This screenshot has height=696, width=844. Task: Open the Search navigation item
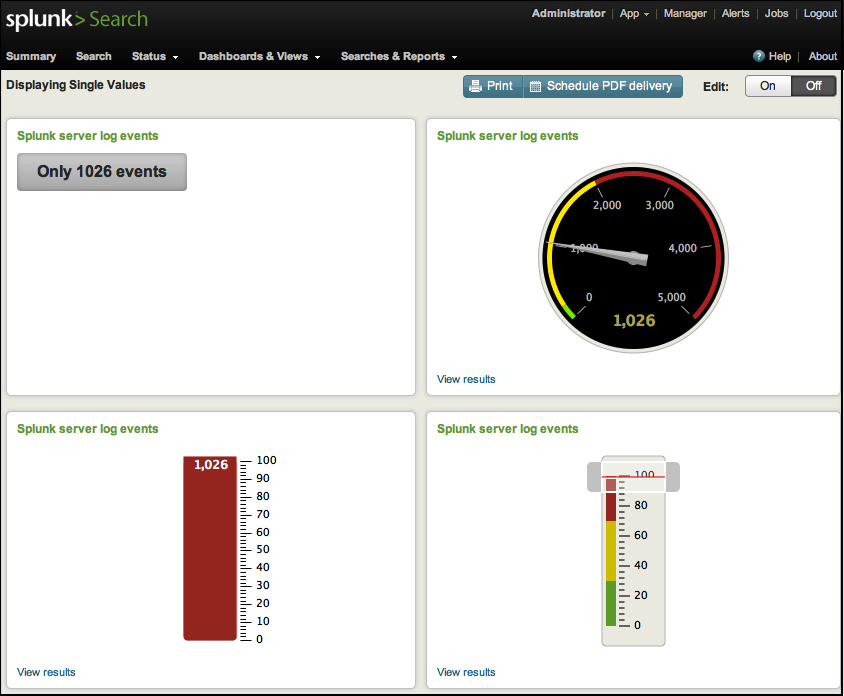(x=94, y=57)
